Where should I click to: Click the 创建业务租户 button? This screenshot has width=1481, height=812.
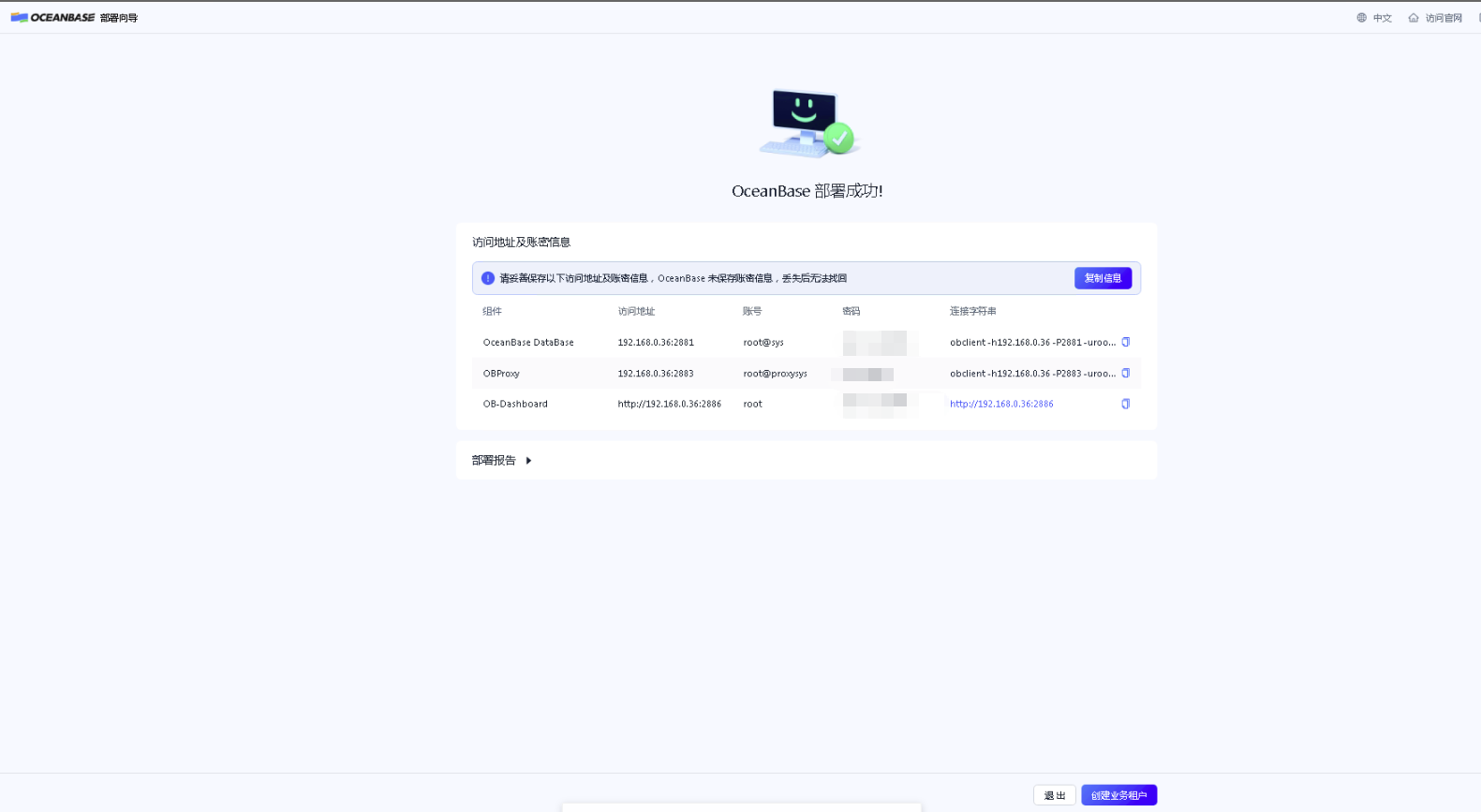click(1119, 795)
